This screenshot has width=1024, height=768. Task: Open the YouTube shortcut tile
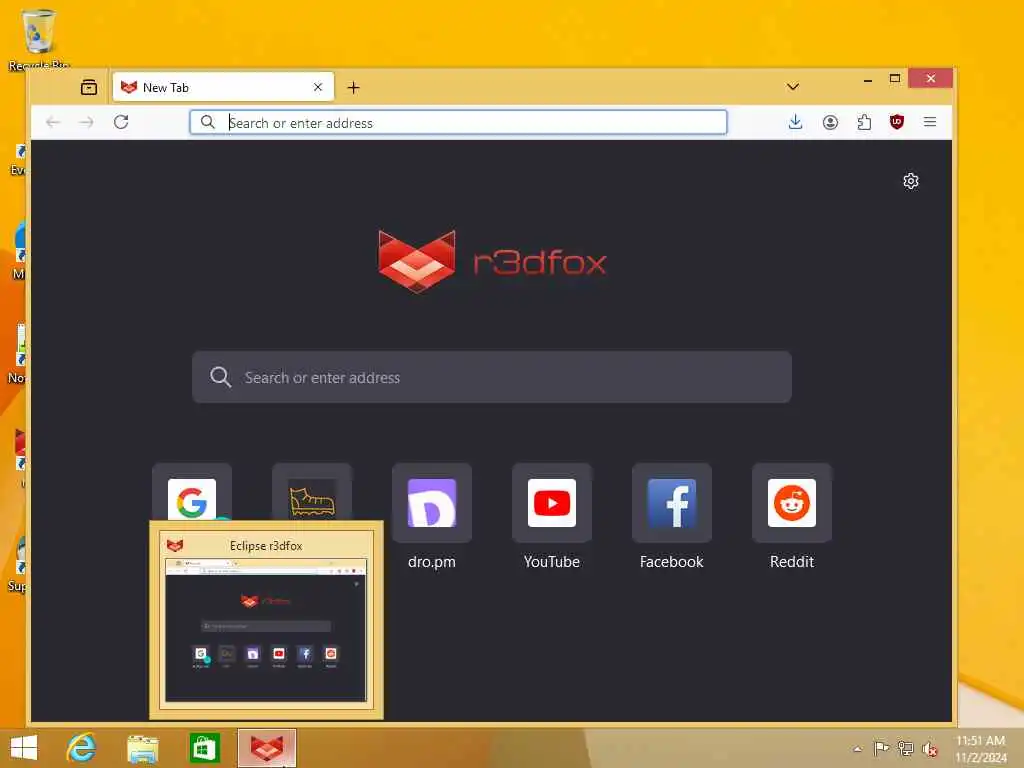point(552,503)
